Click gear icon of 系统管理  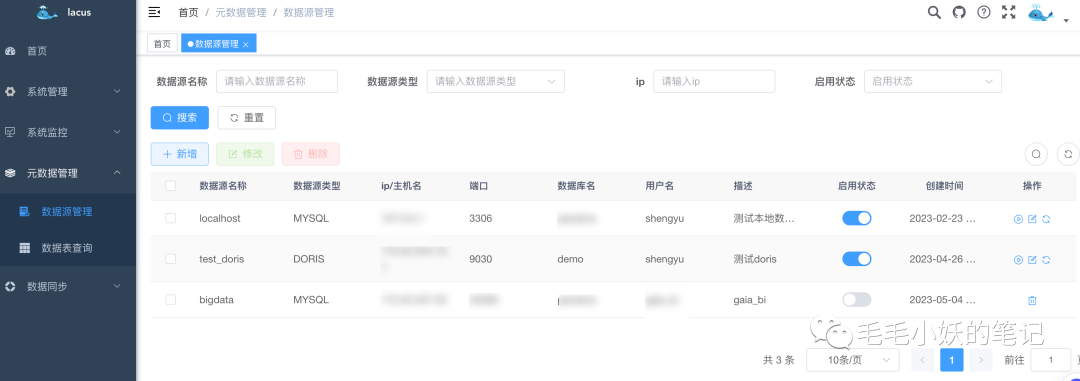pyautogui.click(x=10, y=92)
